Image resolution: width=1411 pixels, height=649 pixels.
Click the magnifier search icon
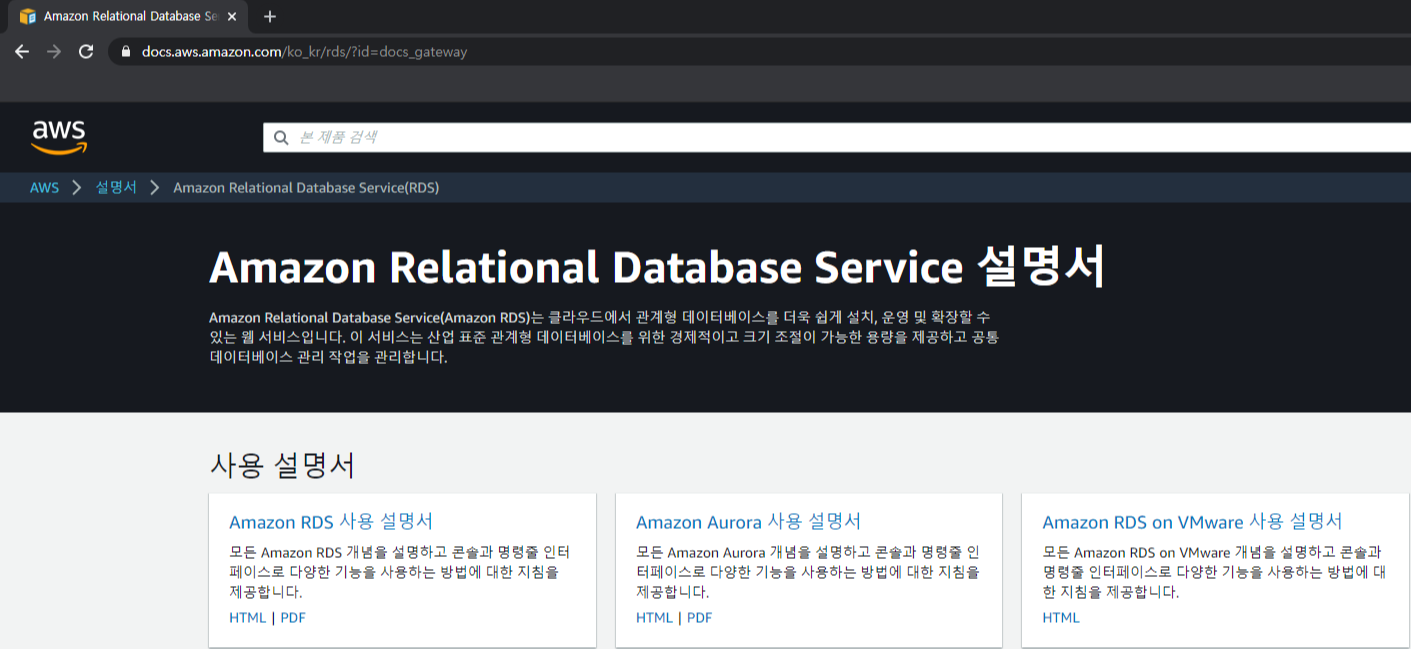coord(281,138)
